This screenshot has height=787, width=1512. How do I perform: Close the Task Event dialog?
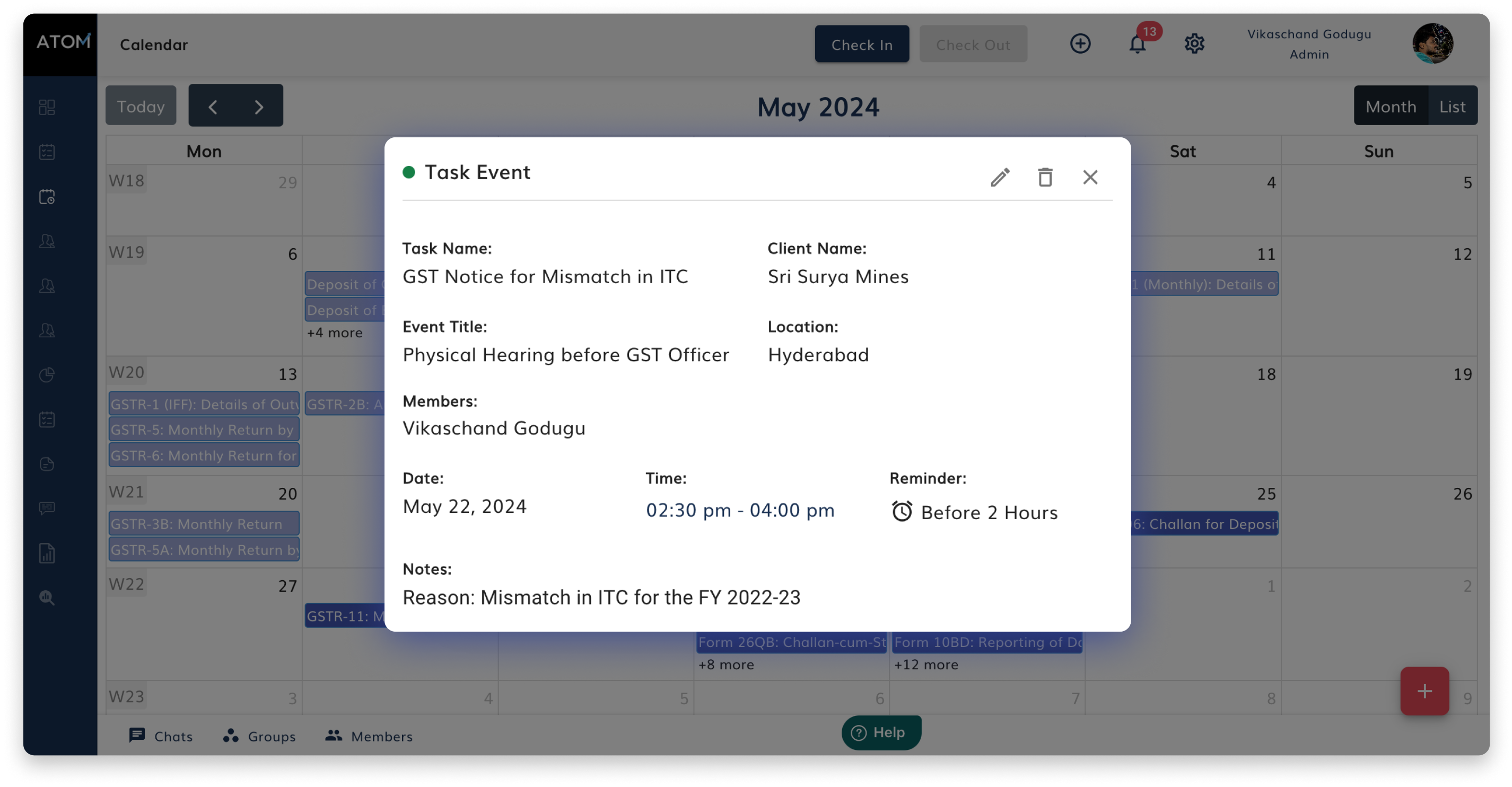click(x=1090, y=177)
